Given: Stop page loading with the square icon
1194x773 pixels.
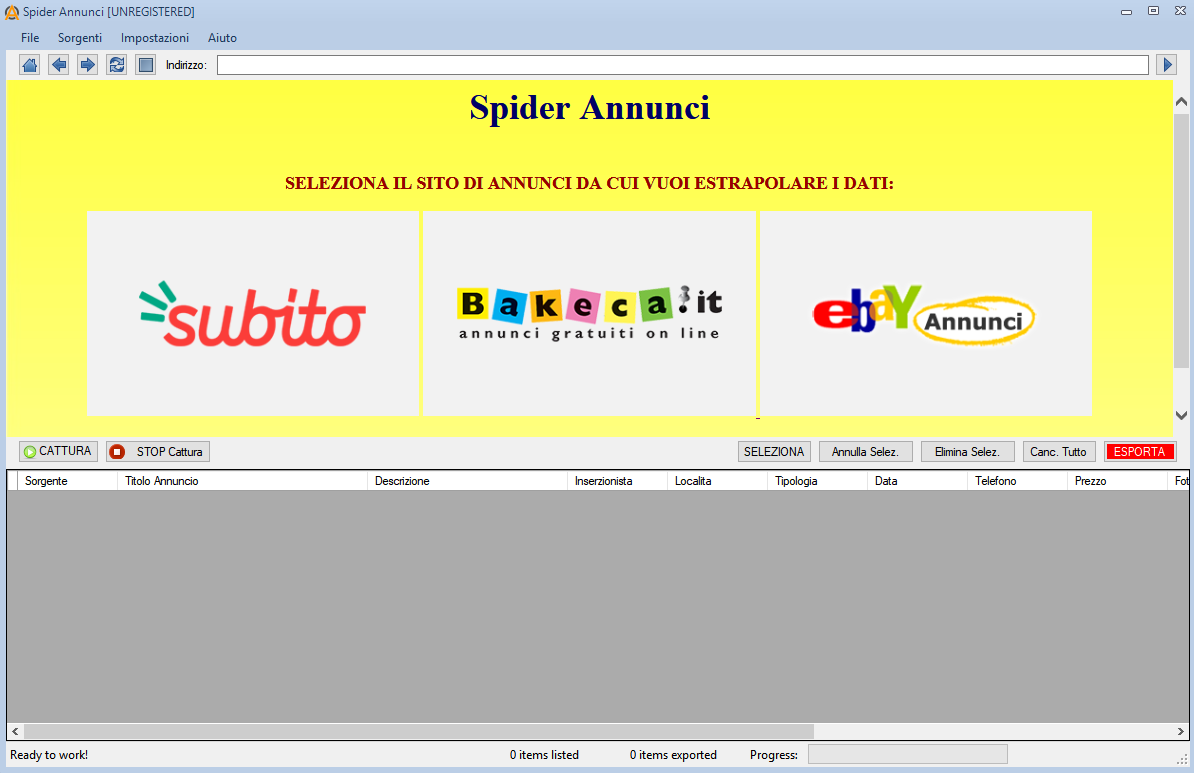Looking at the screenshot, I should click(x=145, y=65).
